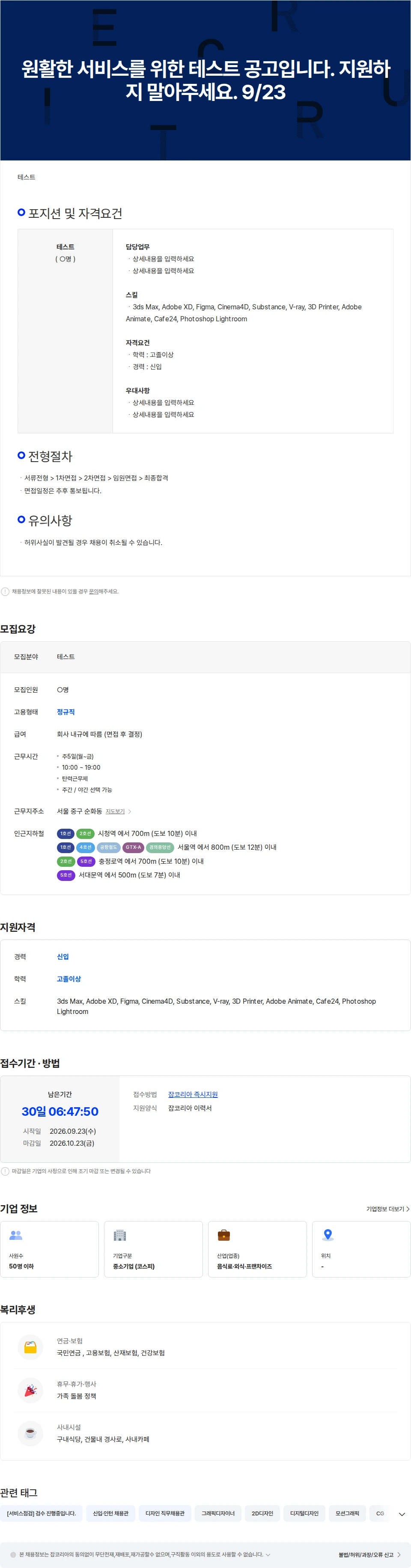Click the 휴무·휴가·행사 party icon

pyautogui.click(x=30, y=1390)
